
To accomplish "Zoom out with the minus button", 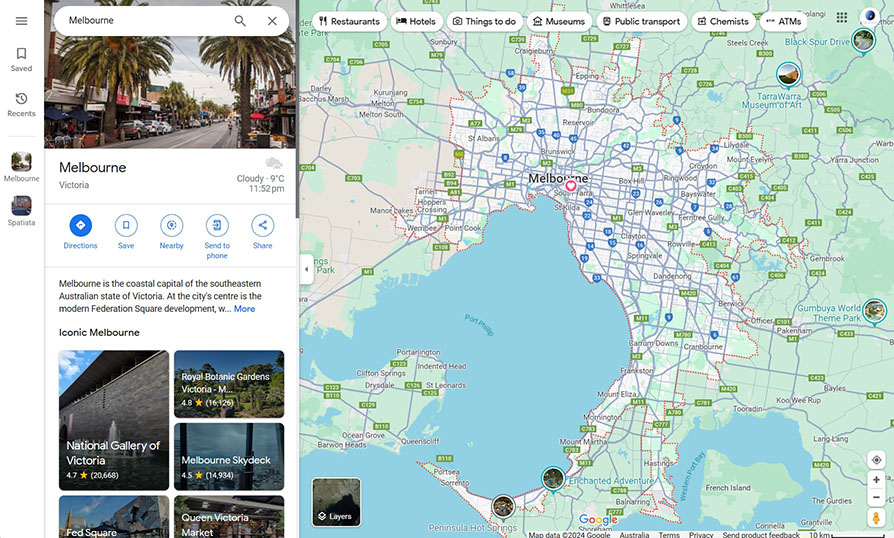I will [876, 497].
